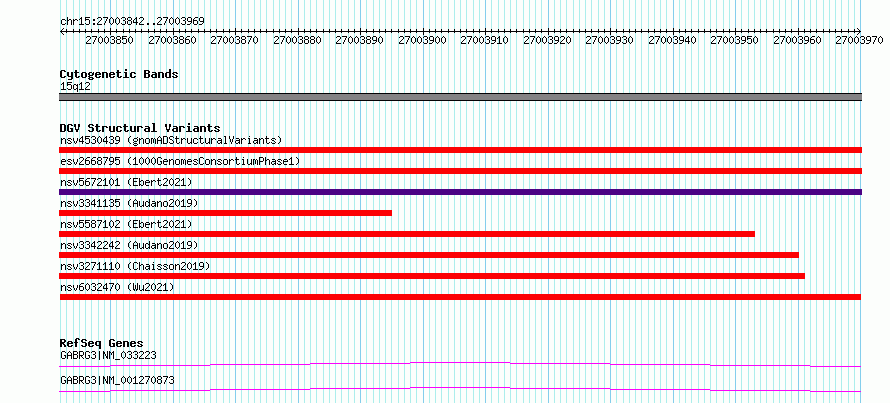Click the 27003870 ruler tick label

(234, 41)
